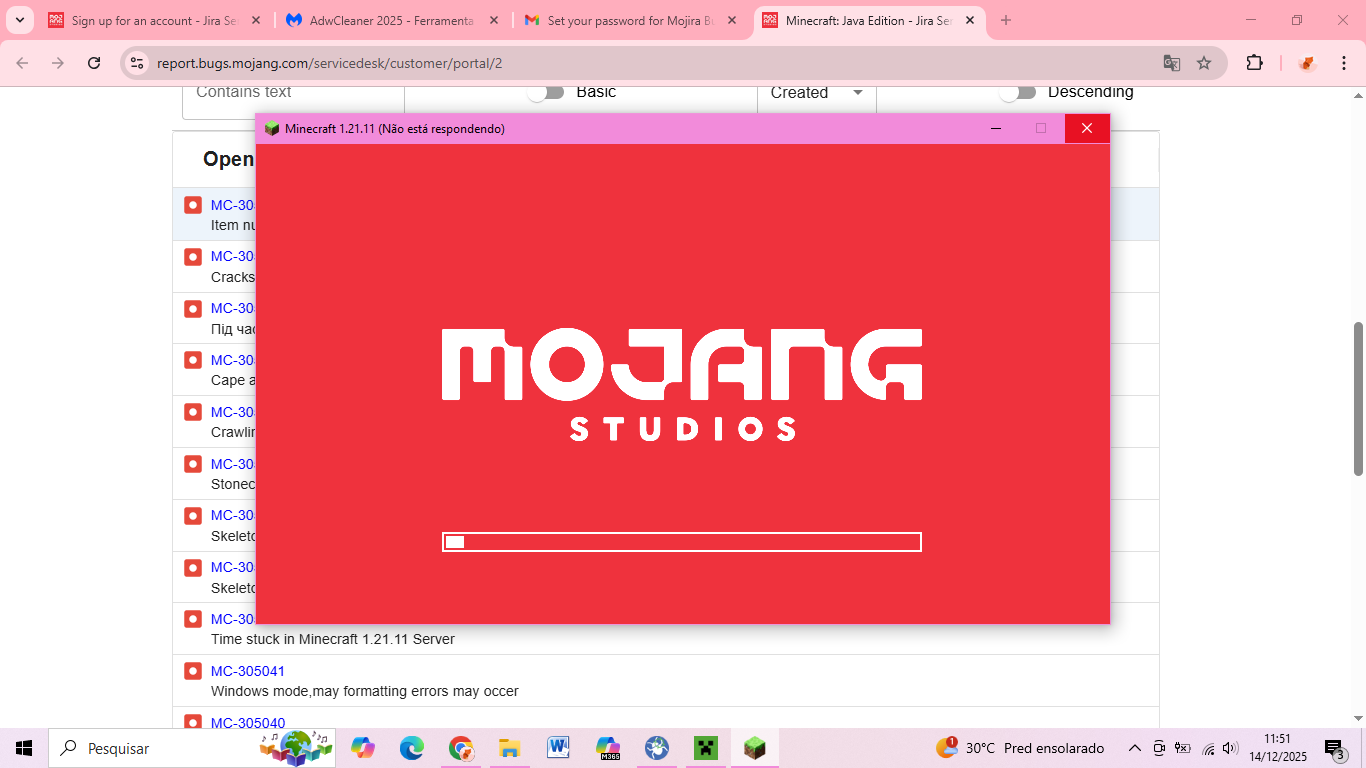
Task: Toggle the Basic search switch
Action: [x=546, y=92]
